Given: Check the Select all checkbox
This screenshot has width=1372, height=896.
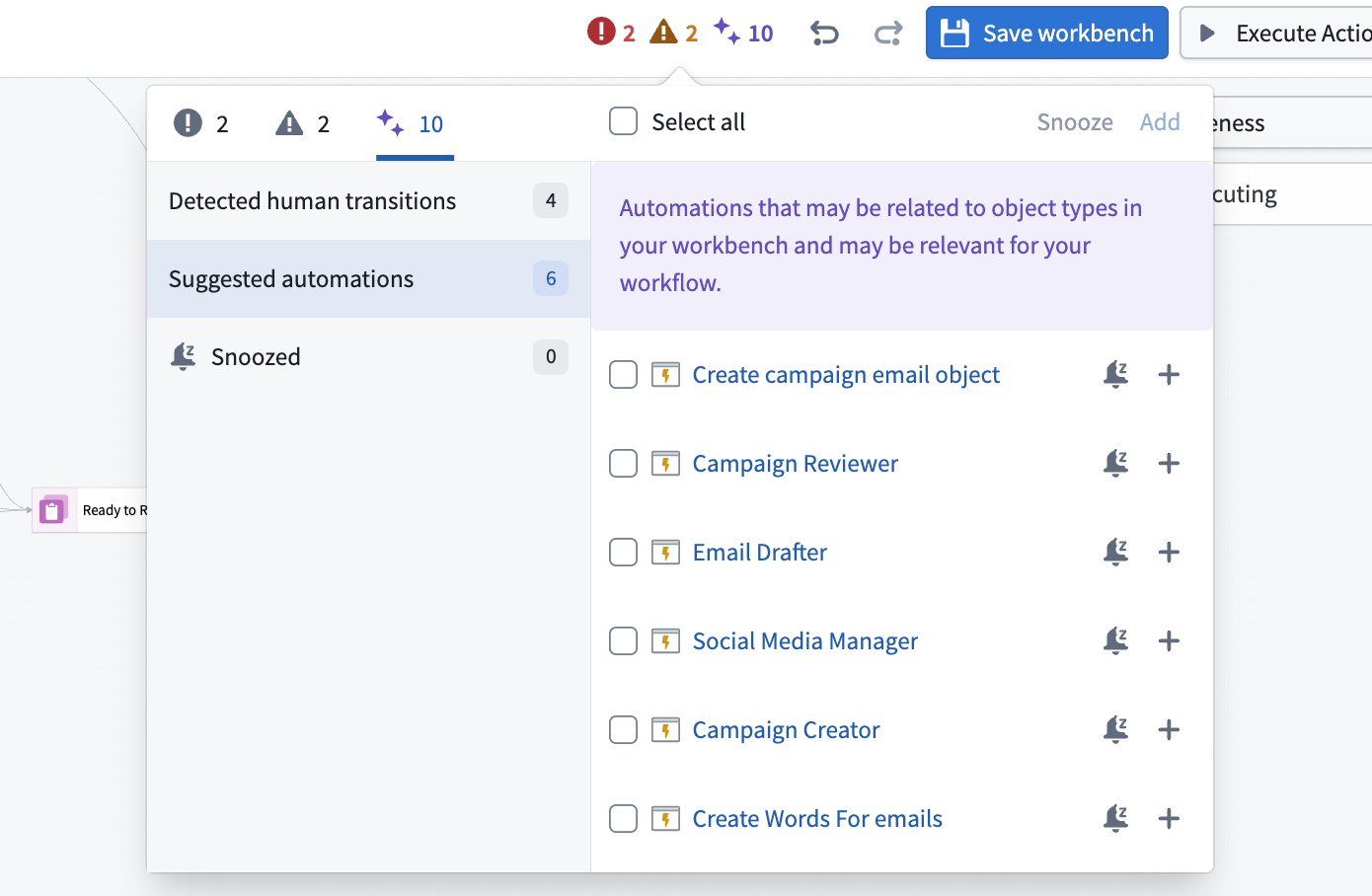Looking at the screenshot, I should coord(623,121).
